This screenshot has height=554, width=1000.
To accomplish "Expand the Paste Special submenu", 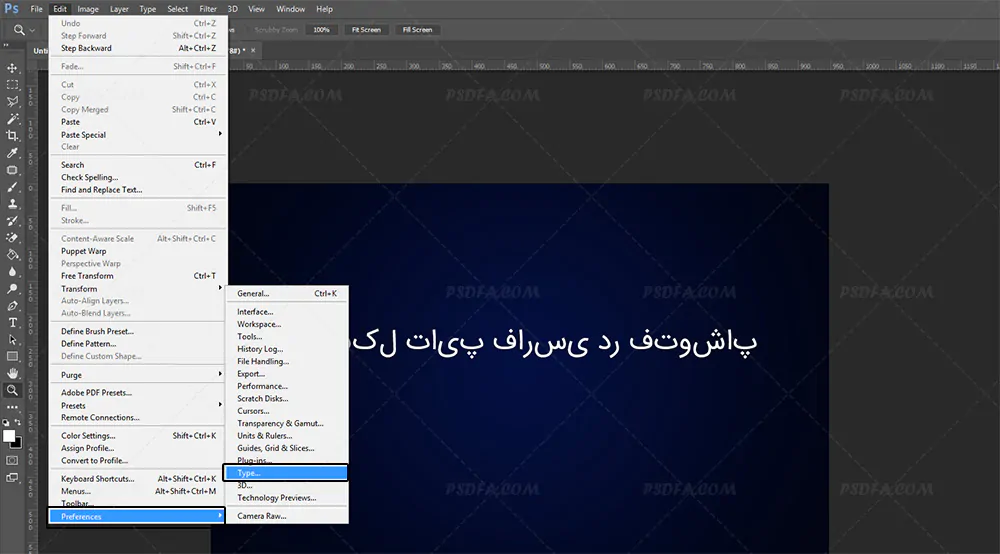I will pos(138,135).
